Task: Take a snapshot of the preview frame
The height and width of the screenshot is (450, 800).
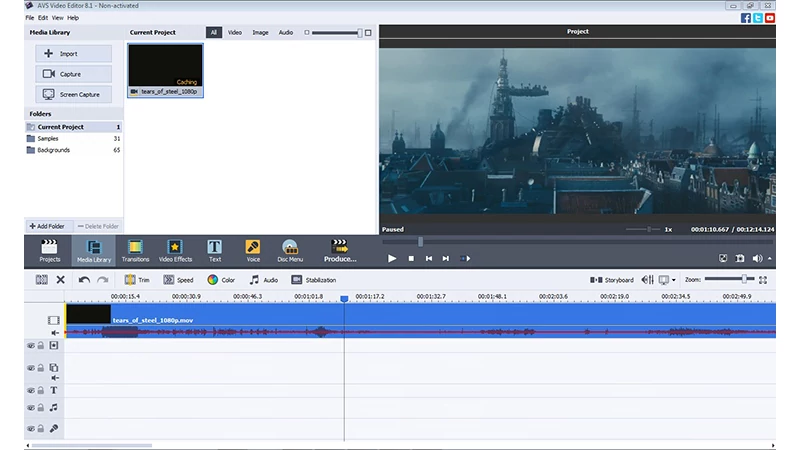Action: pyautogui.click(x=740, y=258)
